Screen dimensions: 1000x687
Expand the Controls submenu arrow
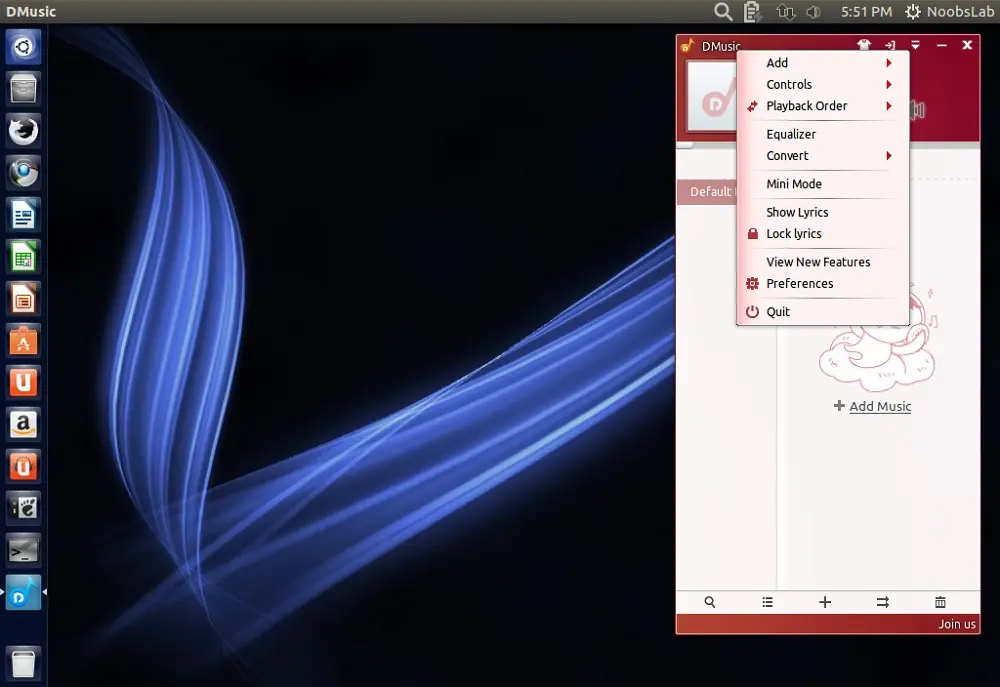(x=888, y=84)
